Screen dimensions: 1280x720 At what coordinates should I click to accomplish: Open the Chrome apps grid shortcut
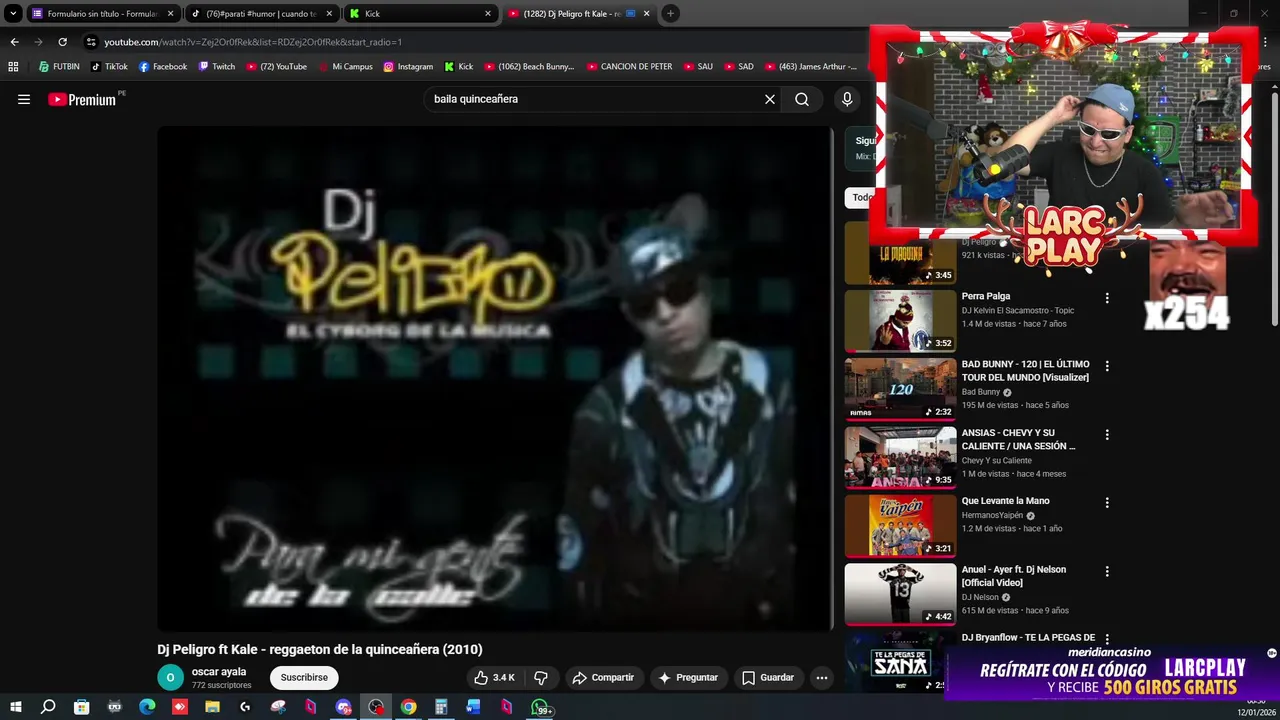(13, 67)
